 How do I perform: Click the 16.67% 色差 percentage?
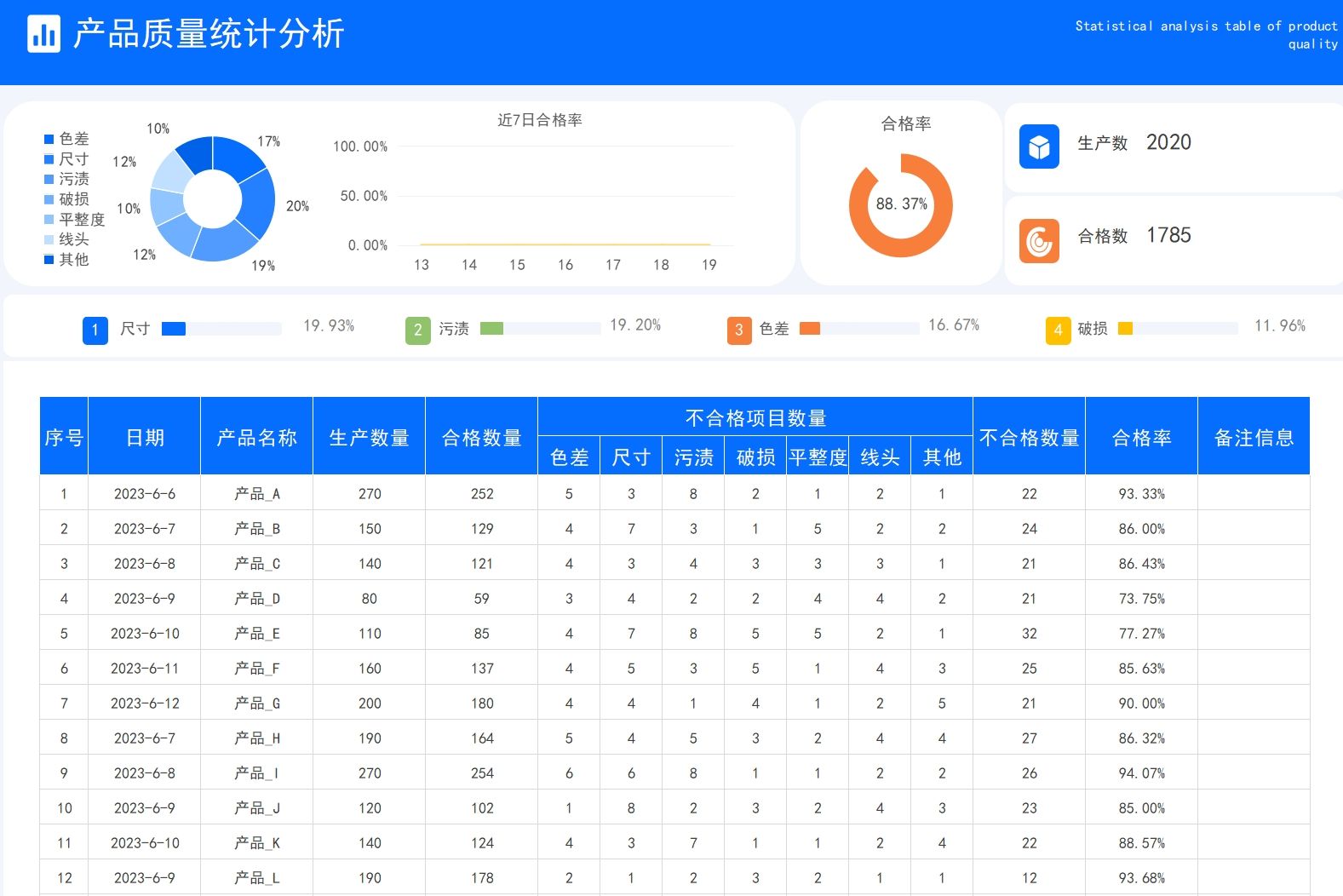(954, 325)
